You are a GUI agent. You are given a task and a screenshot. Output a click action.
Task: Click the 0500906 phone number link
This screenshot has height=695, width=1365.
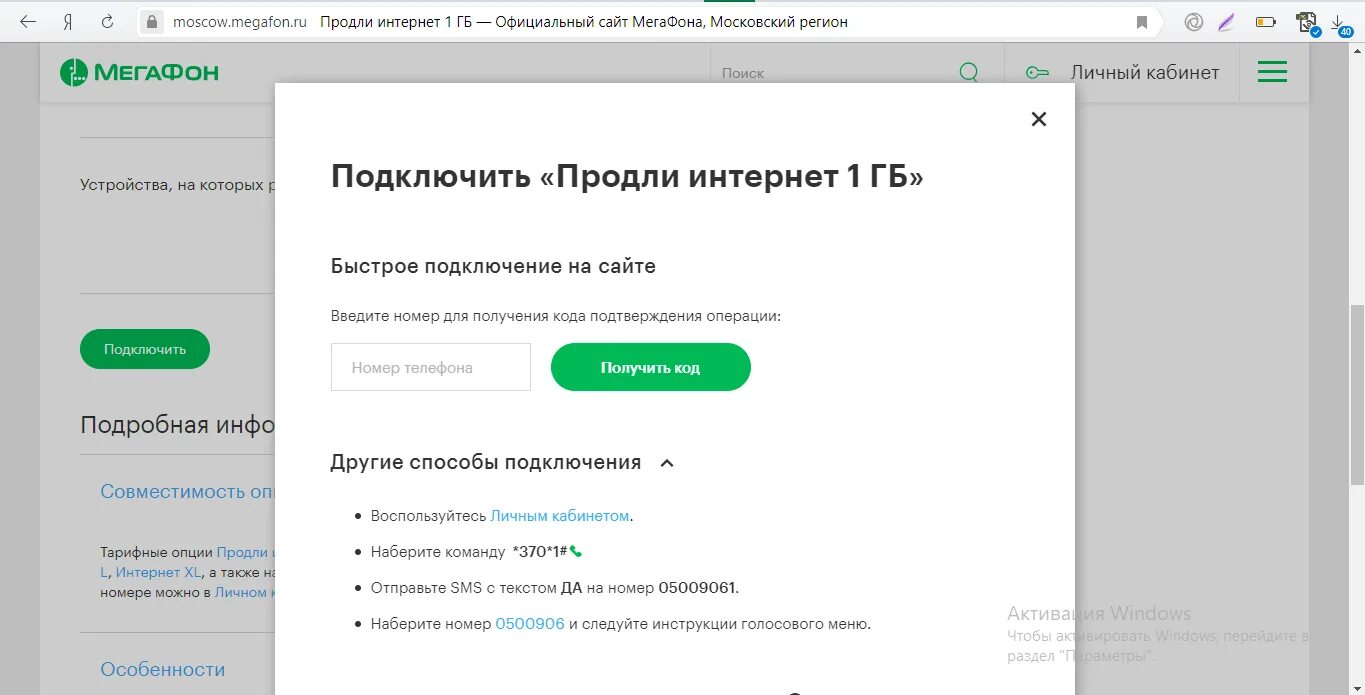click(x=530, y=624)
